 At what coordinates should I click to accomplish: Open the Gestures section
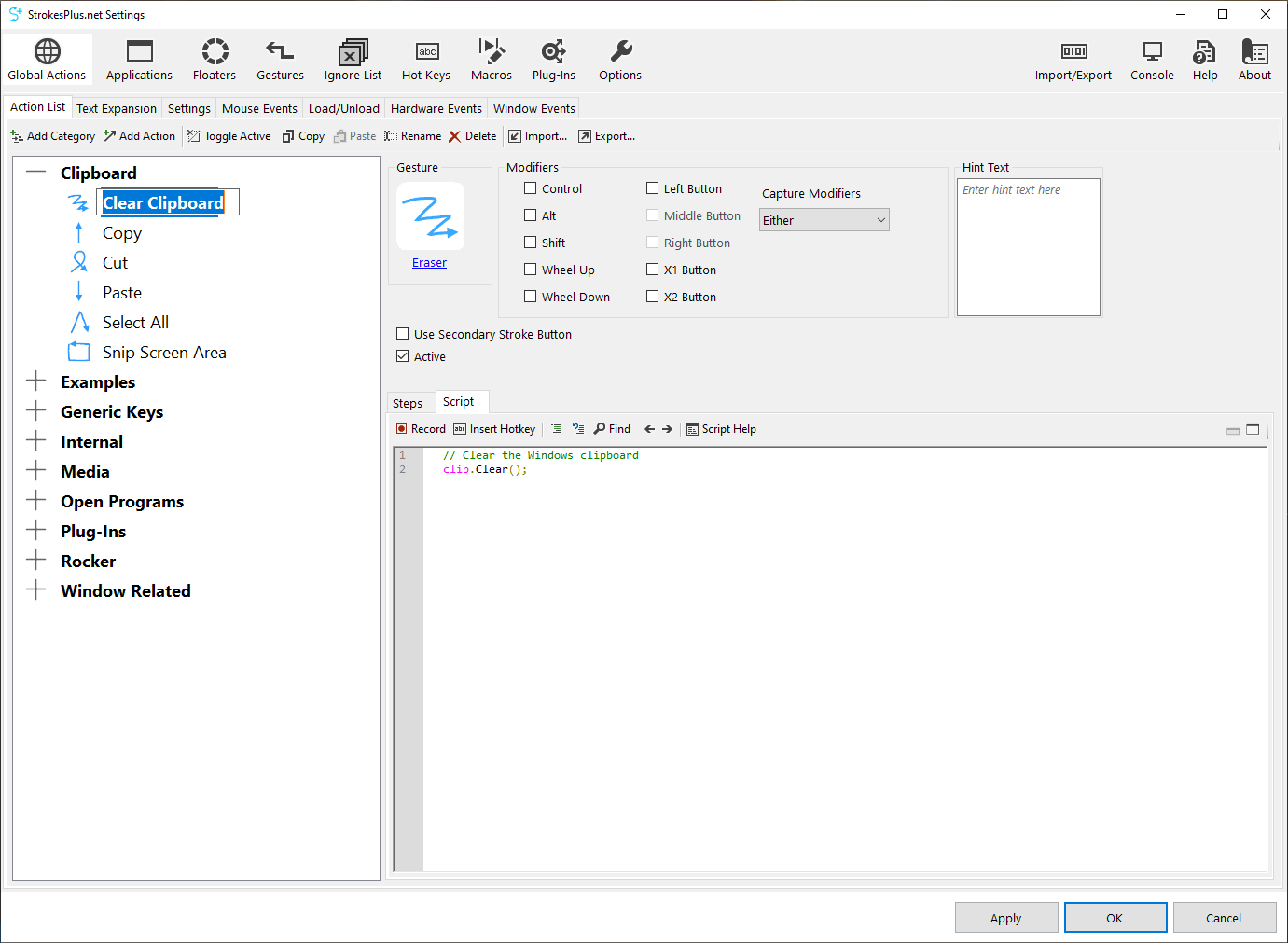click(x=280, y=60)
